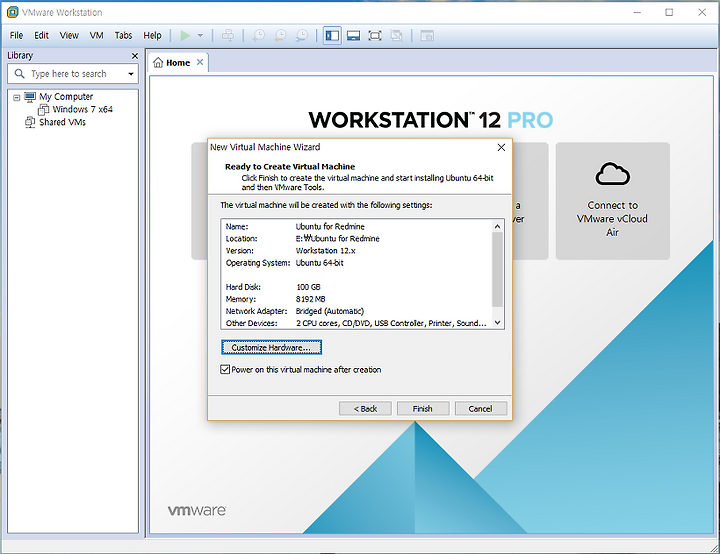The image size is (720, 554).
Task: Click the settings list scrollbar thumb
Action: click(x=497, y=269)
